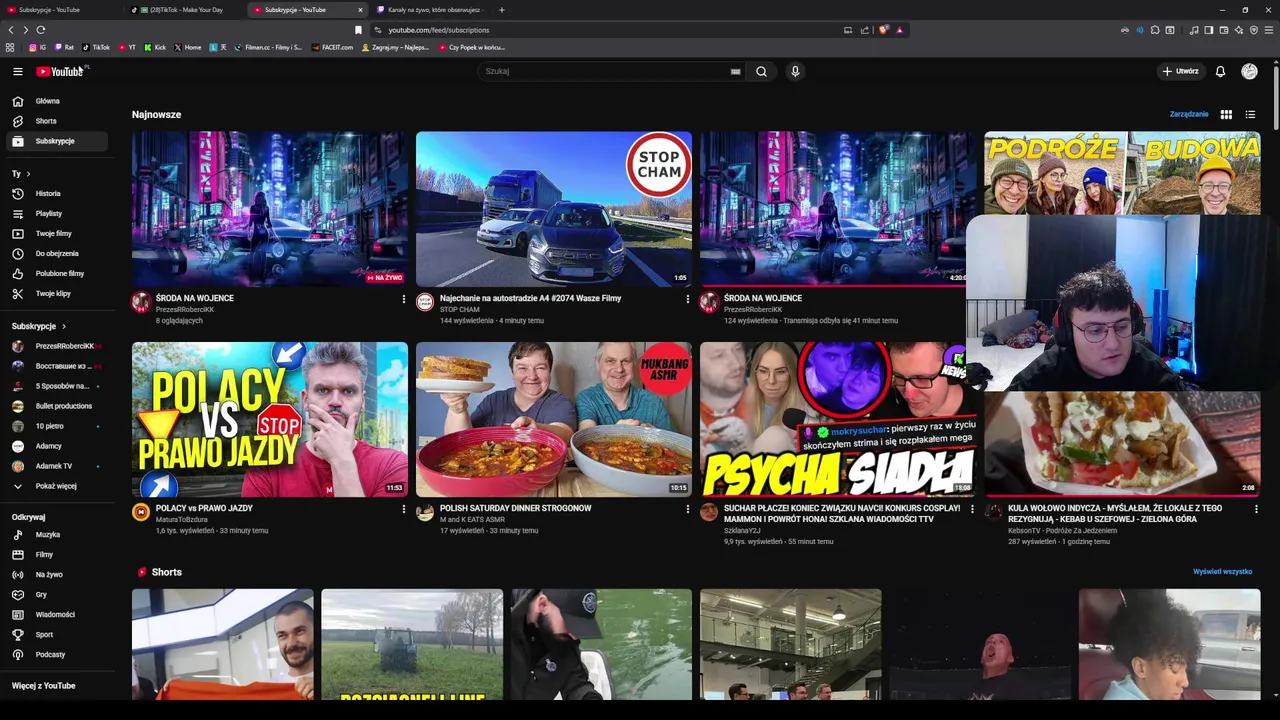Reload the page
Viewport: 1280px width, 720px height.
click(x=41, y=30)
